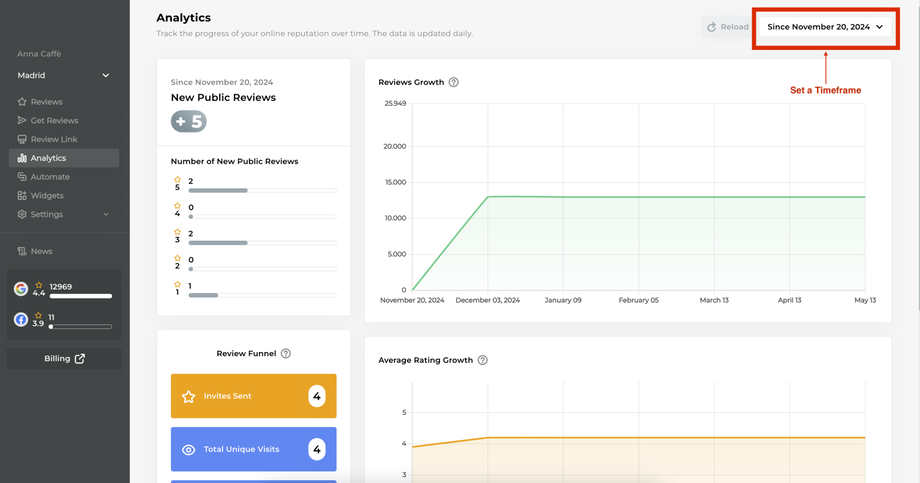
Task: Click the News icon in sidebar
Action: pos(22,252)
